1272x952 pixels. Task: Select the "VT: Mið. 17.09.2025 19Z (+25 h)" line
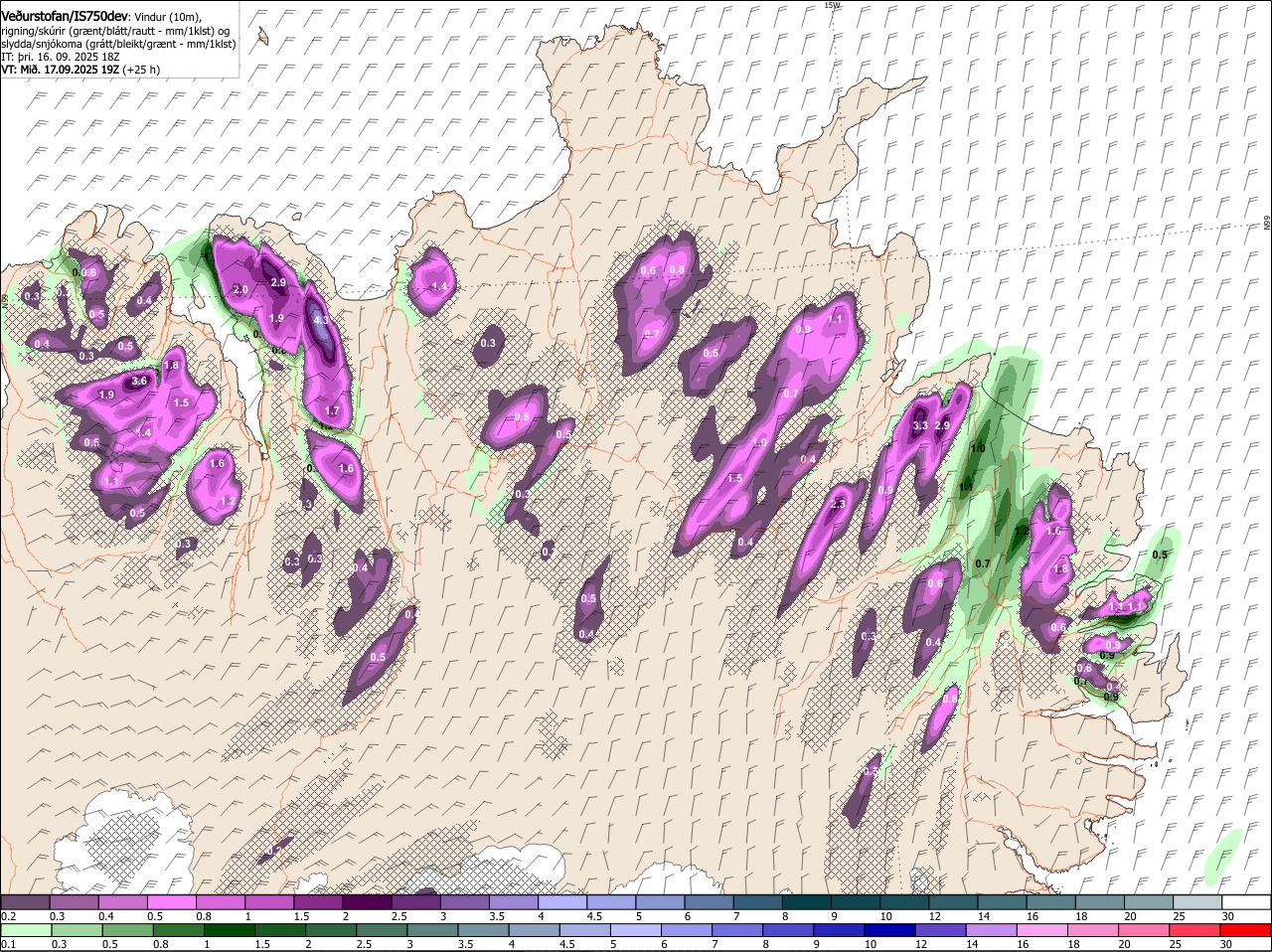tap(80, 71)
